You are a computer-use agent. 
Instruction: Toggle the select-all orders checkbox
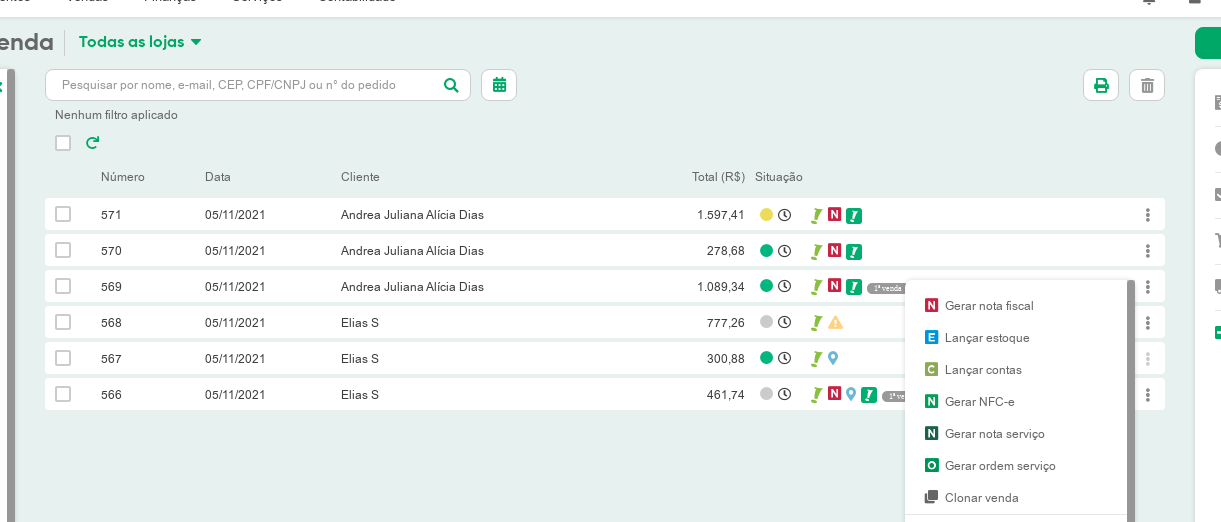click(x=63, y=143)
